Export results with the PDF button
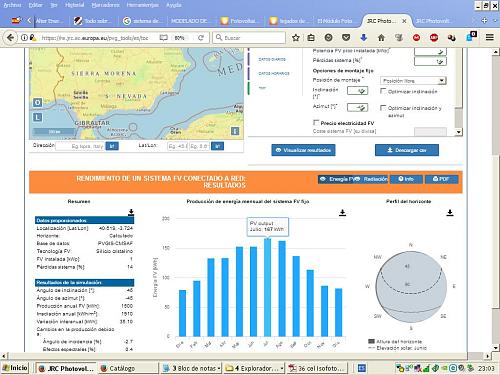The width and height of the screenshot is (500, 375). pos(441,179)
